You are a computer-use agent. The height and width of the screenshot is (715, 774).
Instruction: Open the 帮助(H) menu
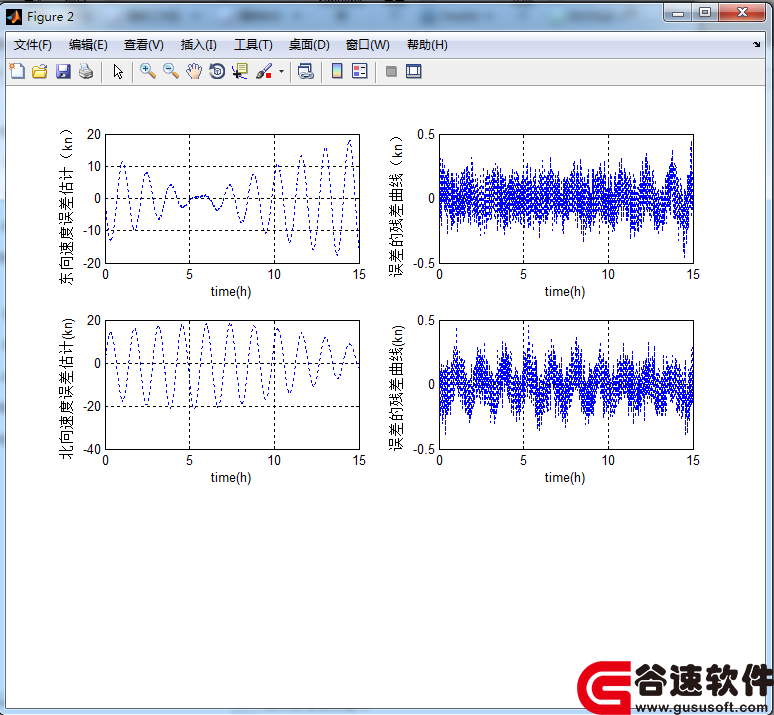pyautogui.click(x=427, y=45)
